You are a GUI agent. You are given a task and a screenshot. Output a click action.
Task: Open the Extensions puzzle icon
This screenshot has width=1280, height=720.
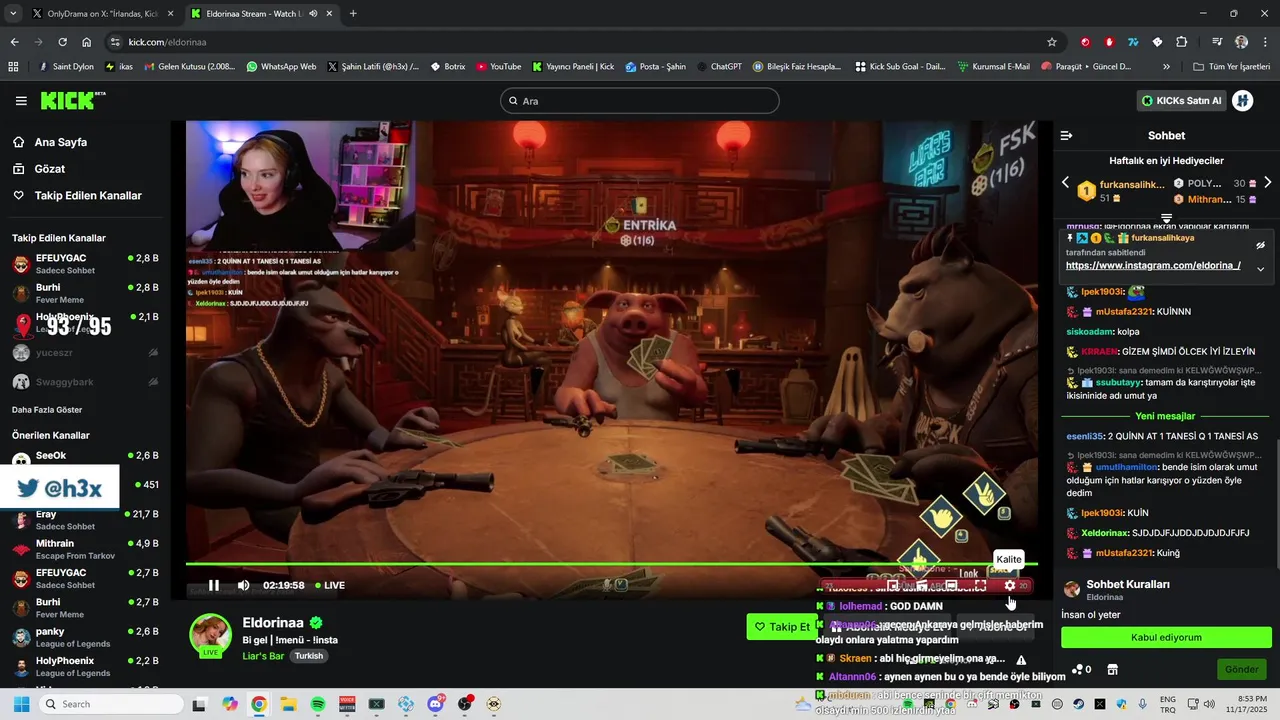click(1181, 42)
